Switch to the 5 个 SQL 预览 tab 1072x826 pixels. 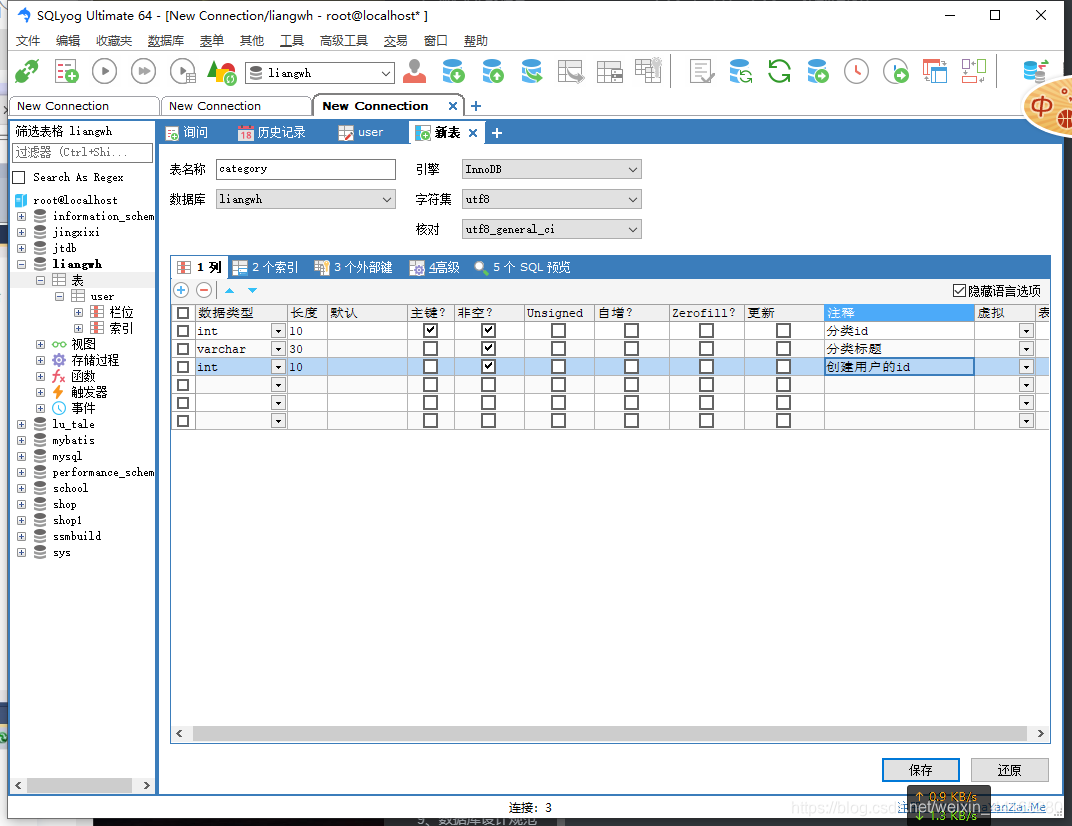523,267
